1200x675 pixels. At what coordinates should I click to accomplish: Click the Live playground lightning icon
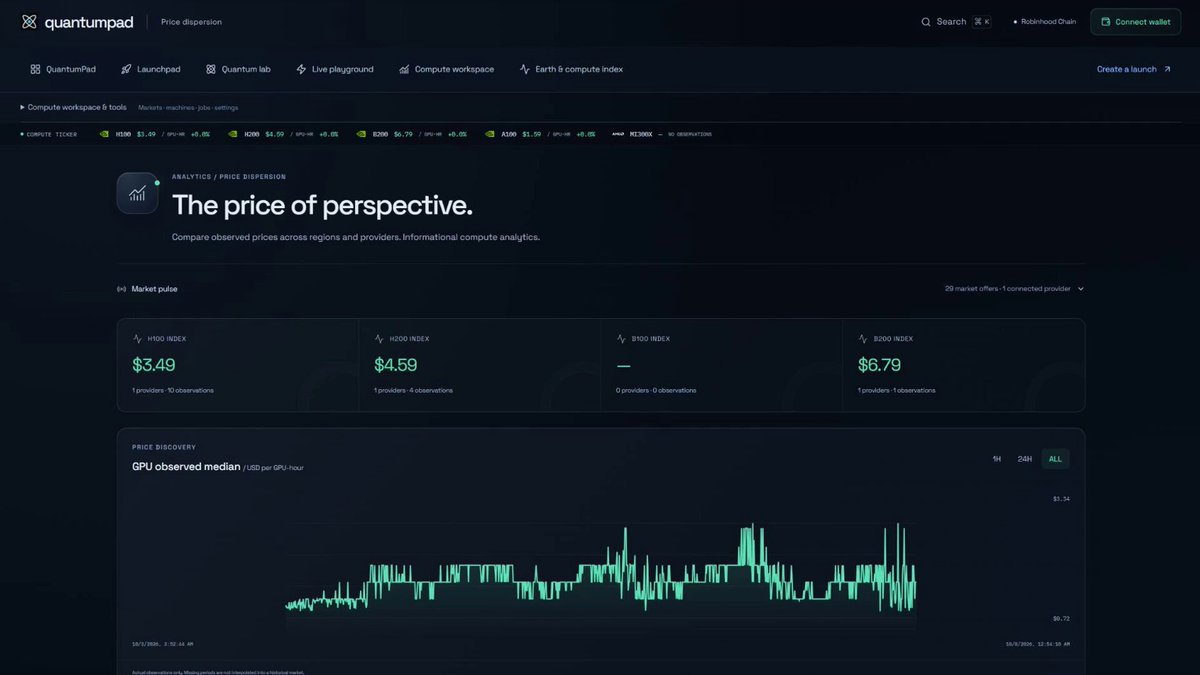click(301, 69)
